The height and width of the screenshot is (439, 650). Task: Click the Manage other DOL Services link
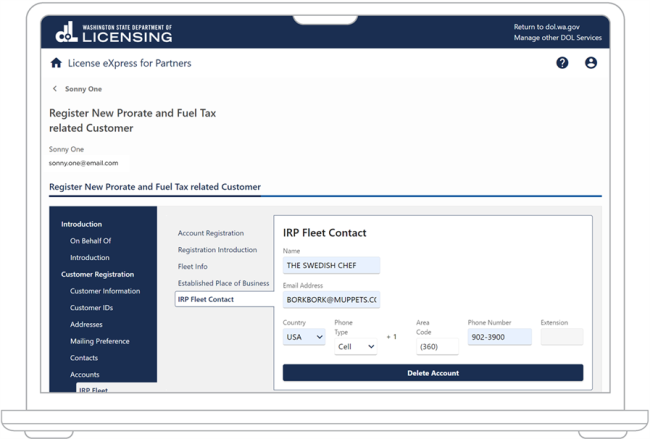pyautogui.click(x=557, y=38)
